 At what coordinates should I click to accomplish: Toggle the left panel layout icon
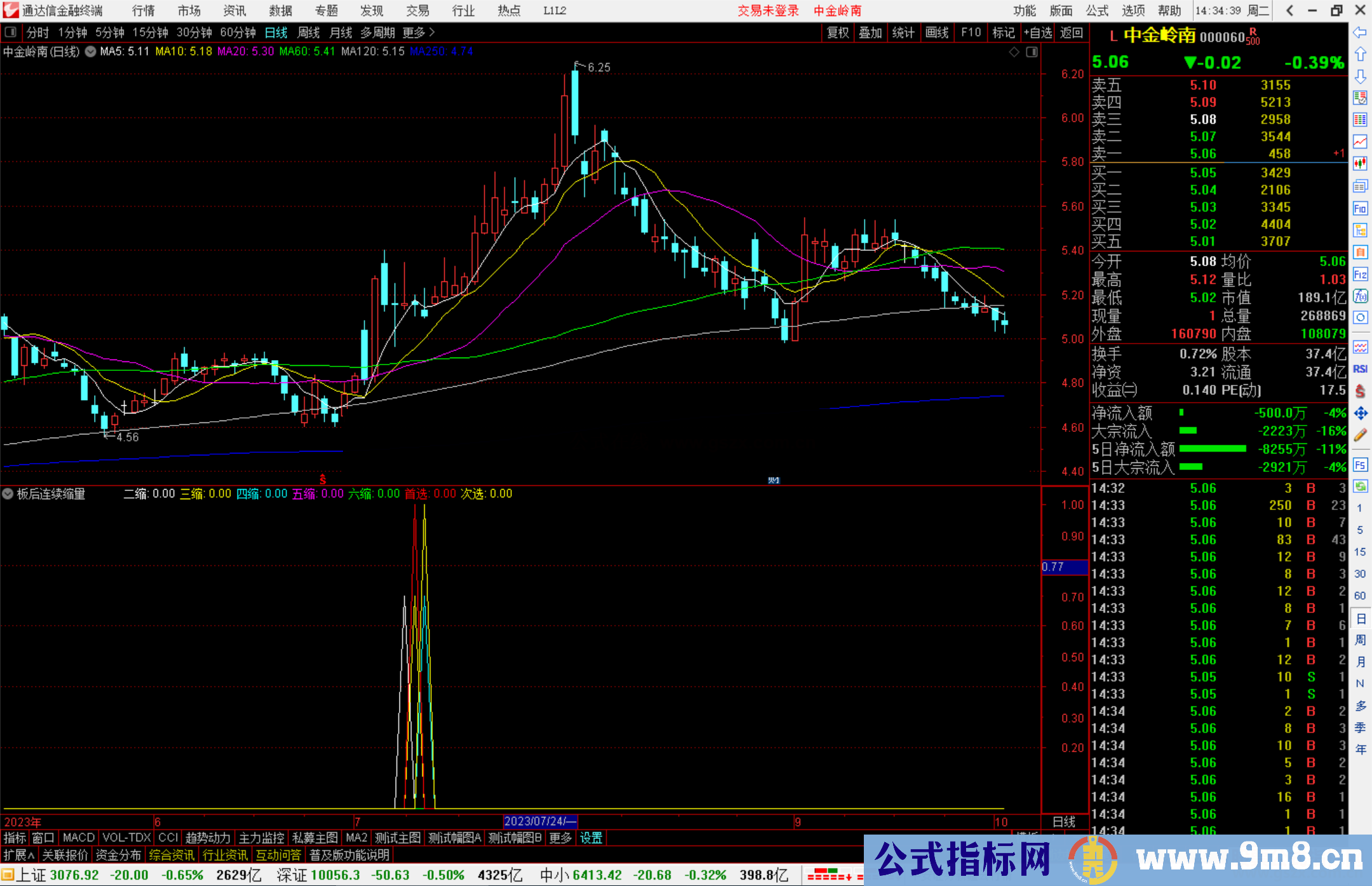(11, 32)
